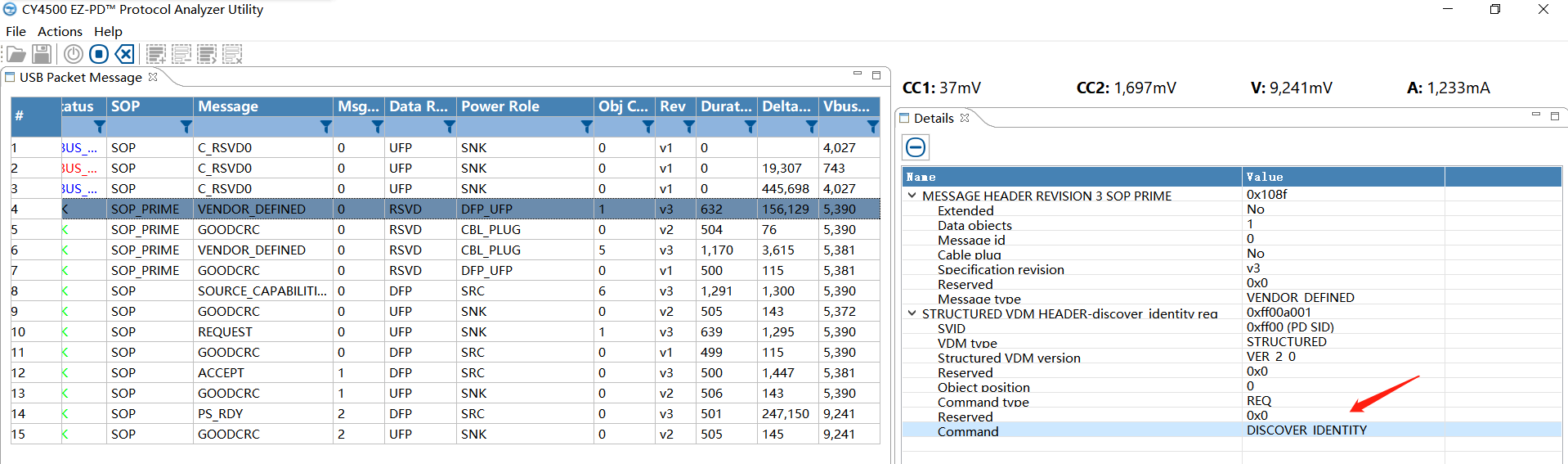The image size is (1568, 464).
Task: Click the 0xff00 (PD SID) value
Action: pyautogui.click(x=1290, y=327)
